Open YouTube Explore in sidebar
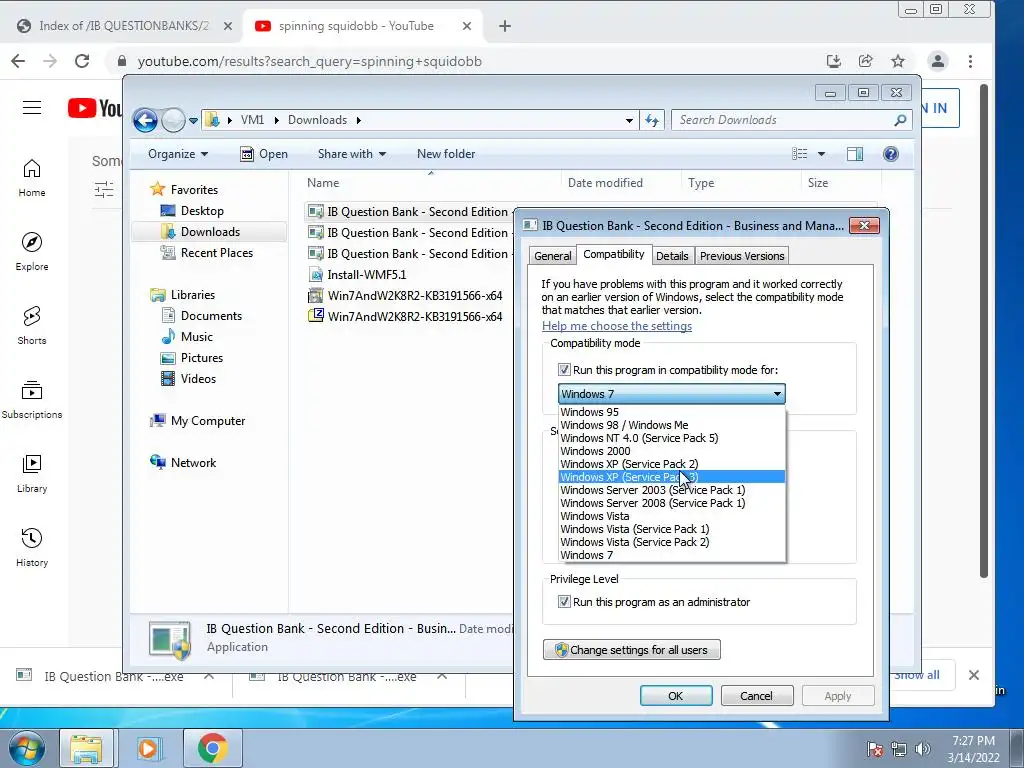The height and width of the screenshot is (768, 1024). (32, 251)
